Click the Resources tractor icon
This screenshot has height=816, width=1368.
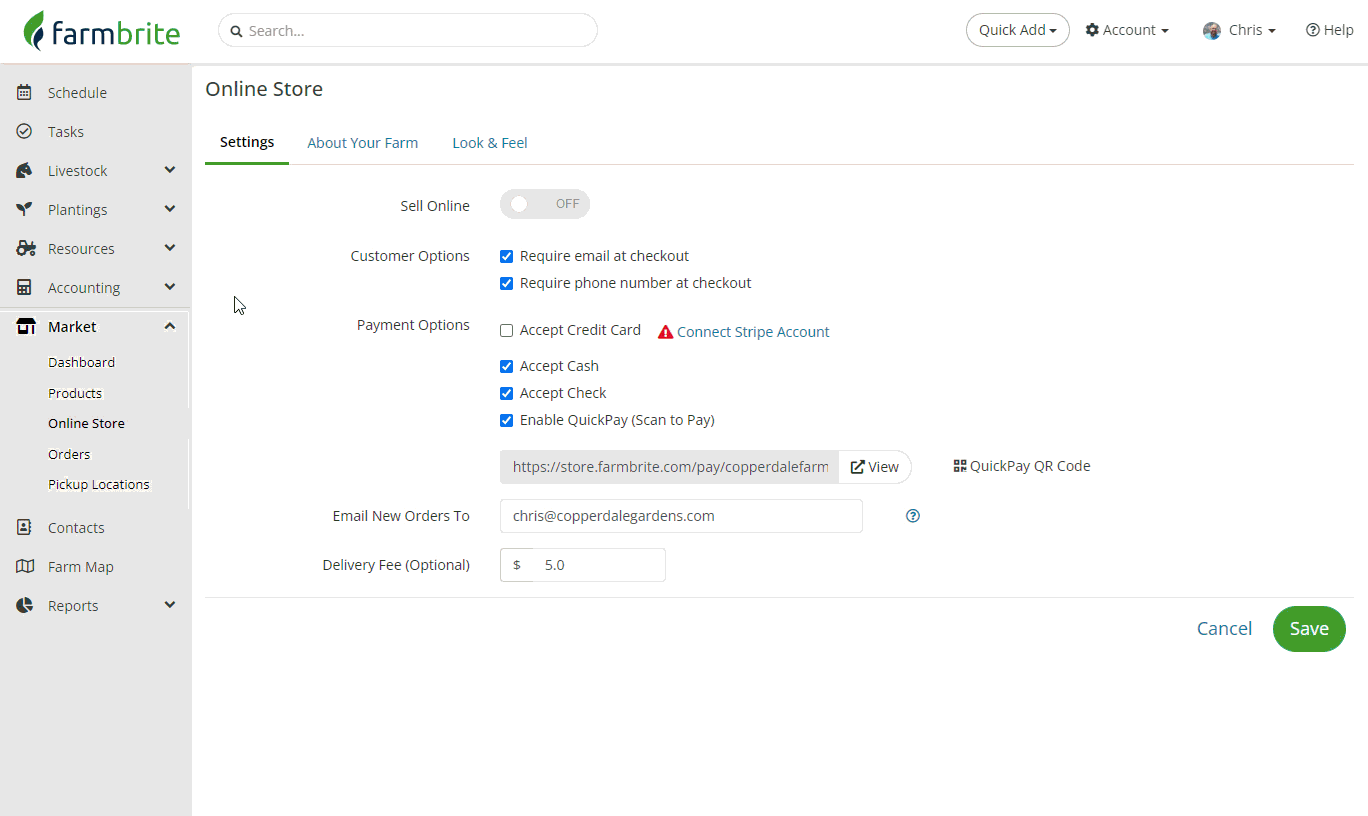[x=26, y=249]
